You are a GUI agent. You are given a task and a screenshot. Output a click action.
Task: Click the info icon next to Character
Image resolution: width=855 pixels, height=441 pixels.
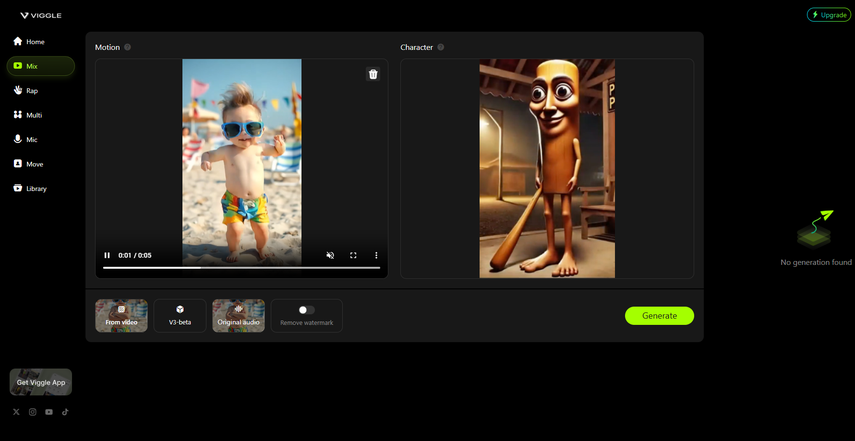tap(441, 47)
